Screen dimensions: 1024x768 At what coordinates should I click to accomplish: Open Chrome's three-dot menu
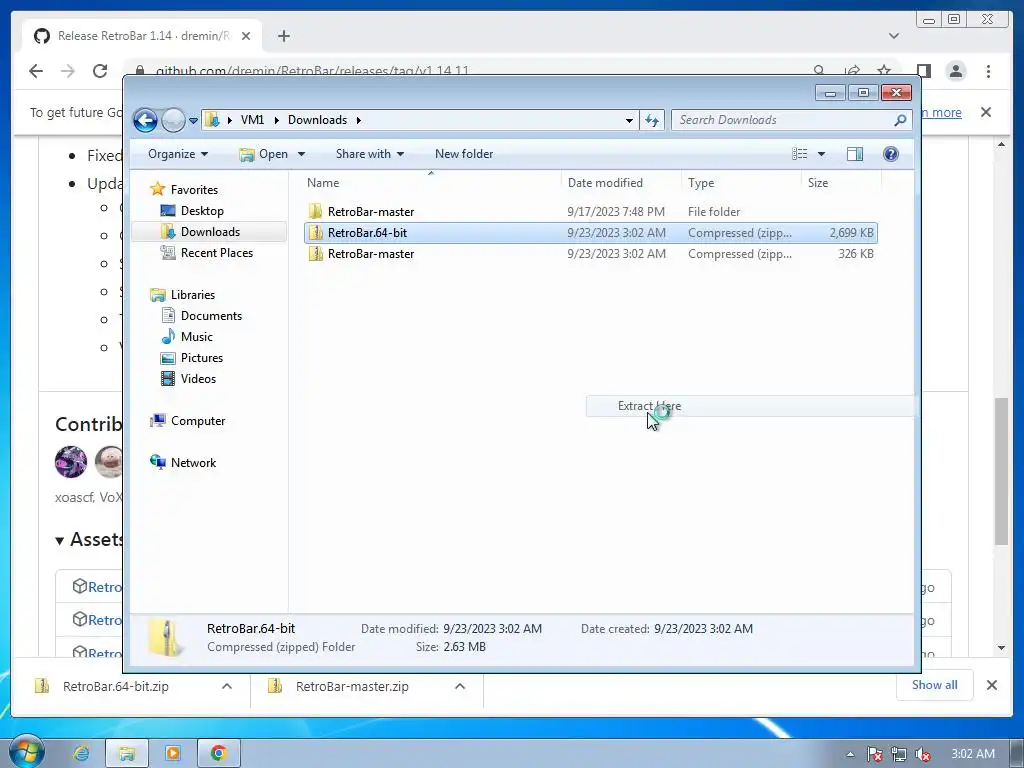point(988,71)
